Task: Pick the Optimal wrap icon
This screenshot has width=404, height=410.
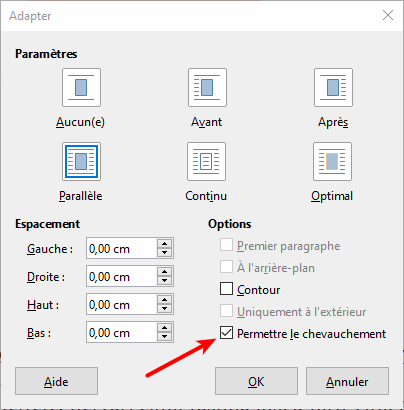Action: pos(332,162)
